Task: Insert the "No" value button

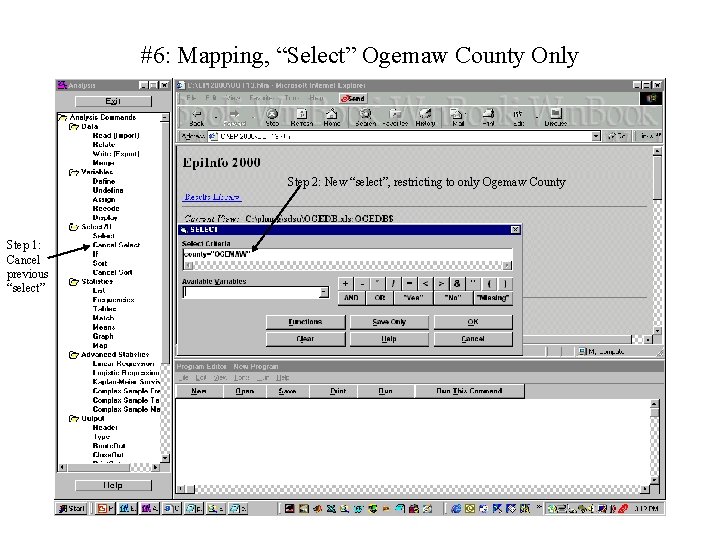Action: click(x=452, y=298)
